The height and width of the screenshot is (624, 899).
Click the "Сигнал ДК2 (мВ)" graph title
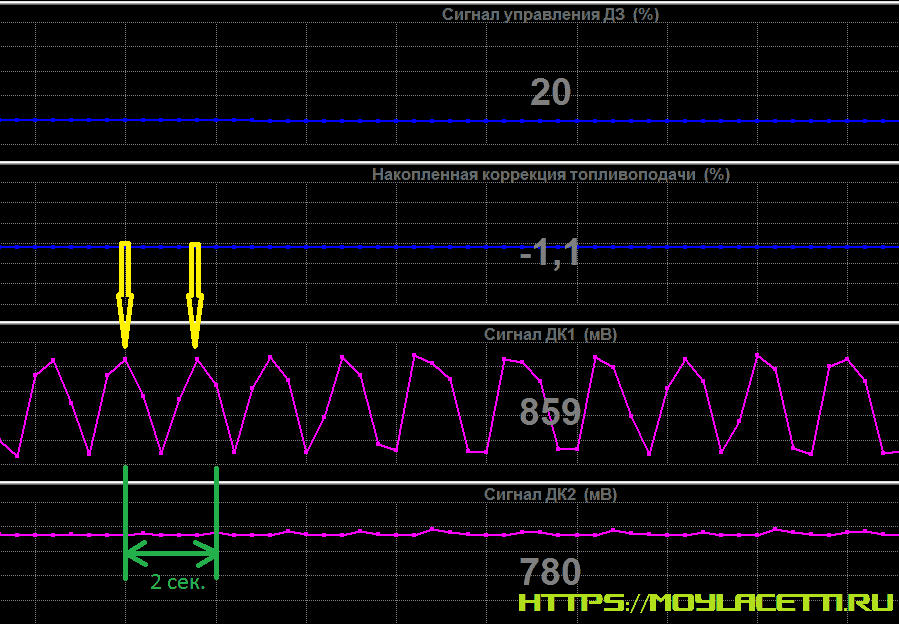pyautogui.click(x=550, y=494)
